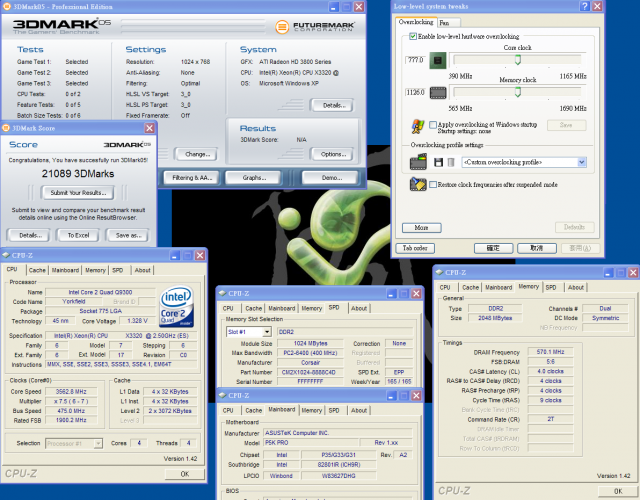Enable Apply overclocking at Windows startup

coord(433,124)
